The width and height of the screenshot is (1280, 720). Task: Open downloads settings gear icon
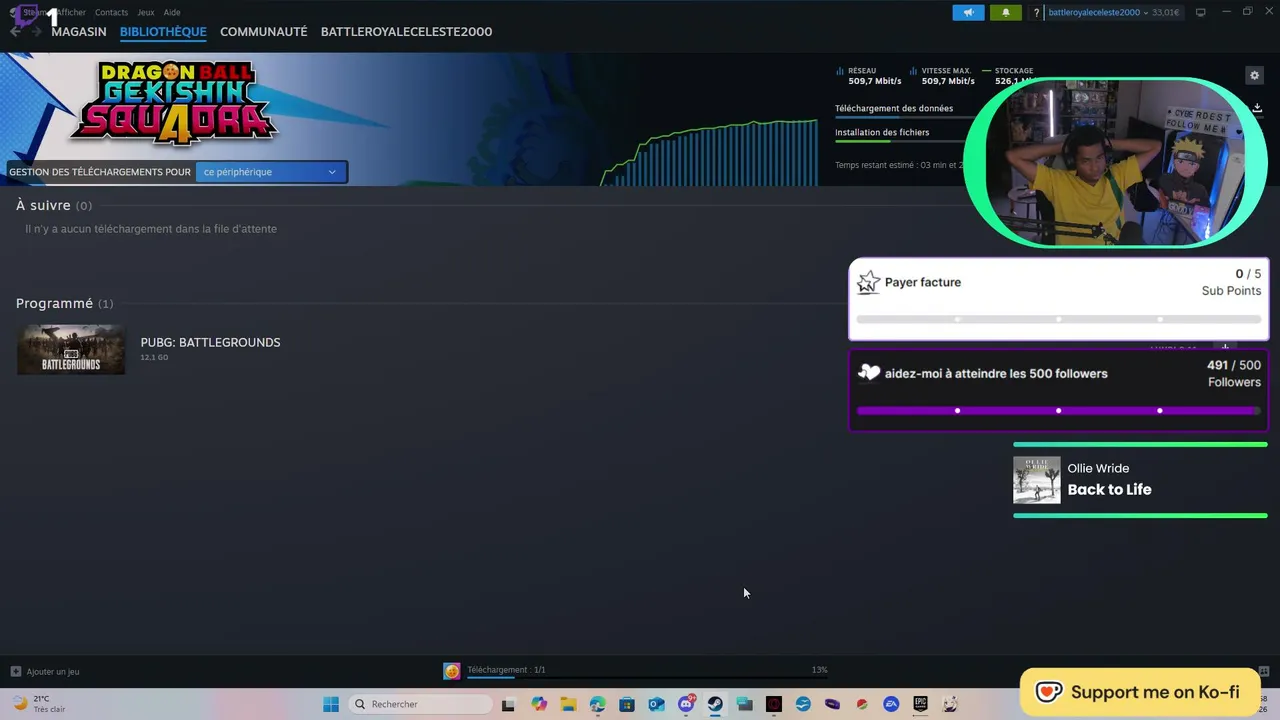(x=1254, y=75)
